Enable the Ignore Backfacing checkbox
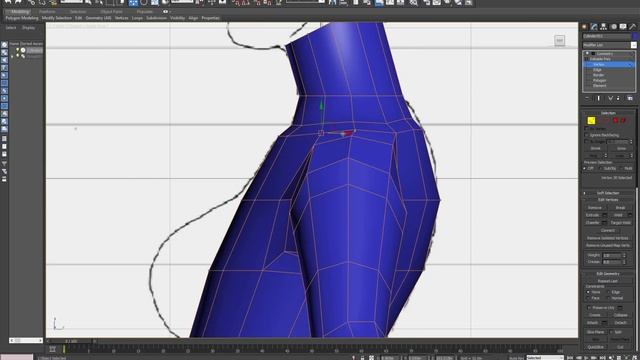 (587, 135)
